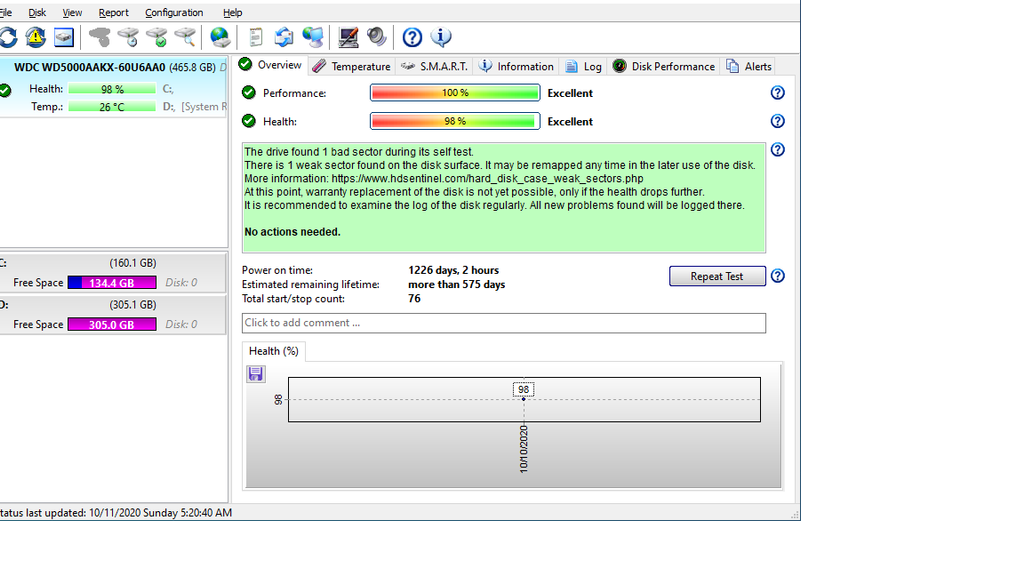Click the 'No actions needed.' text
This screenshot has height=576, width=1024.
292,232
